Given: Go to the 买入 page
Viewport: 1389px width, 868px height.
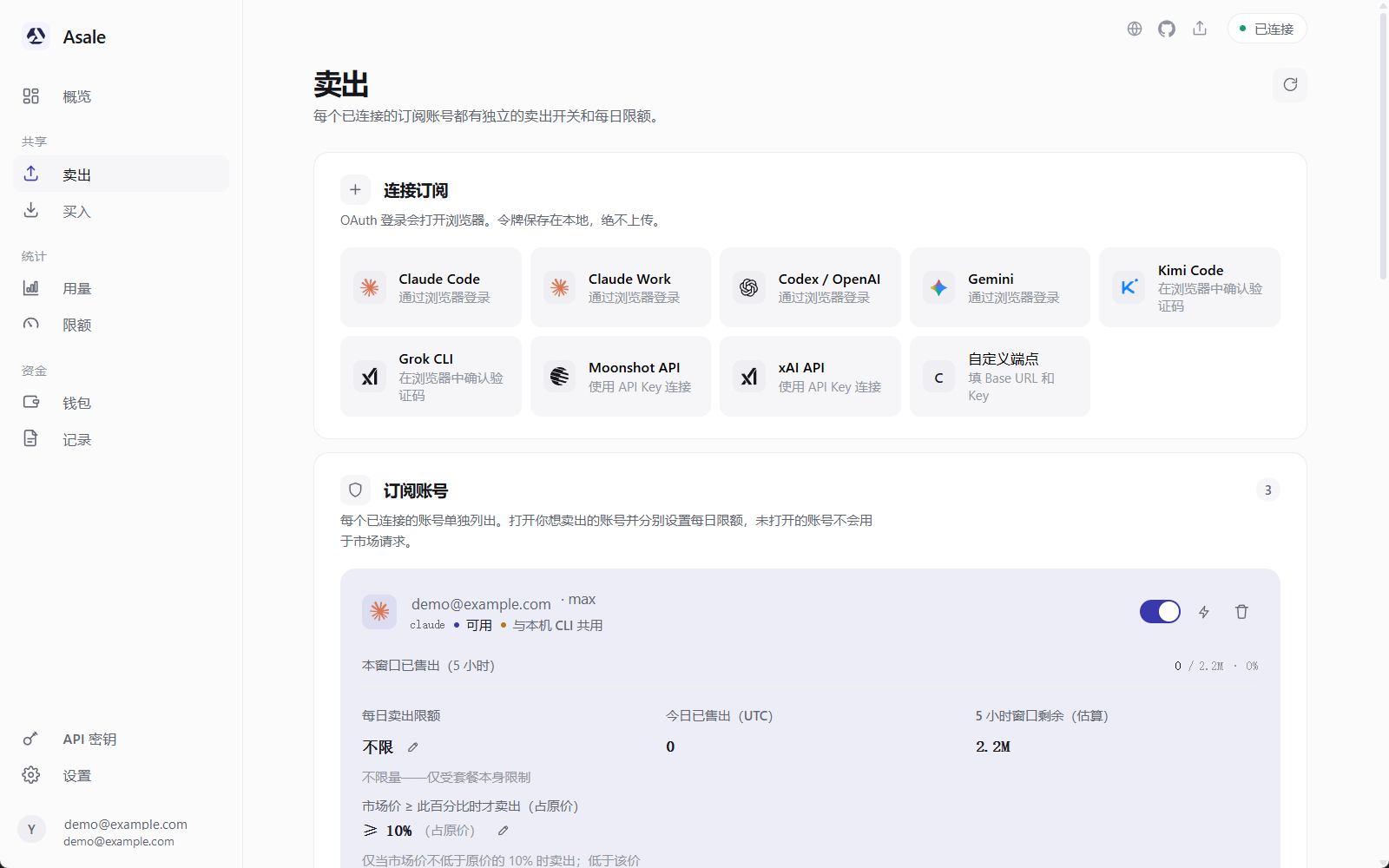Looking at the screenshot, I should coord(121,211).
